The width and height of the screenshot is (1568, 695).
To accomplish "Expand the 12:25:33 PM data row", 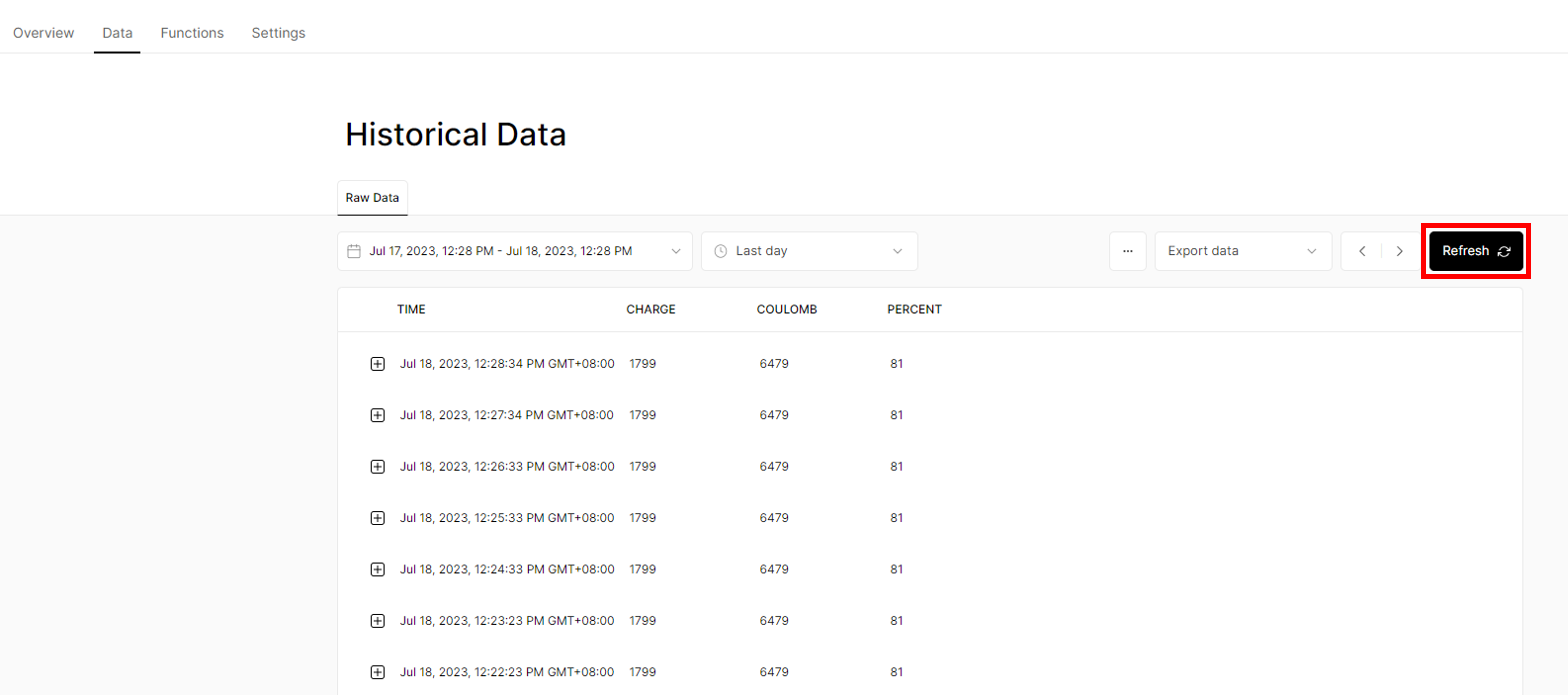I will click(x=377, y=518).
